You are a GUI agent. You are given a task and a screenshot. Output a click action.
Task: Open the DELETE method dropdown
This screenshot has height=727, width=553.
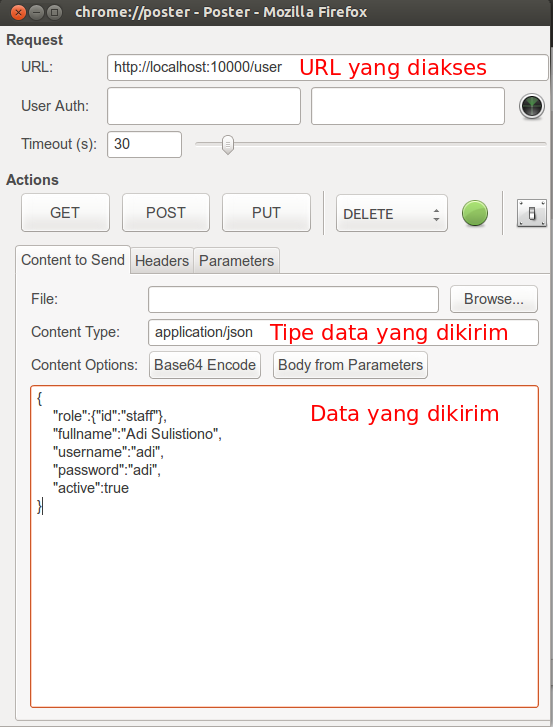(x=392, y=213)
